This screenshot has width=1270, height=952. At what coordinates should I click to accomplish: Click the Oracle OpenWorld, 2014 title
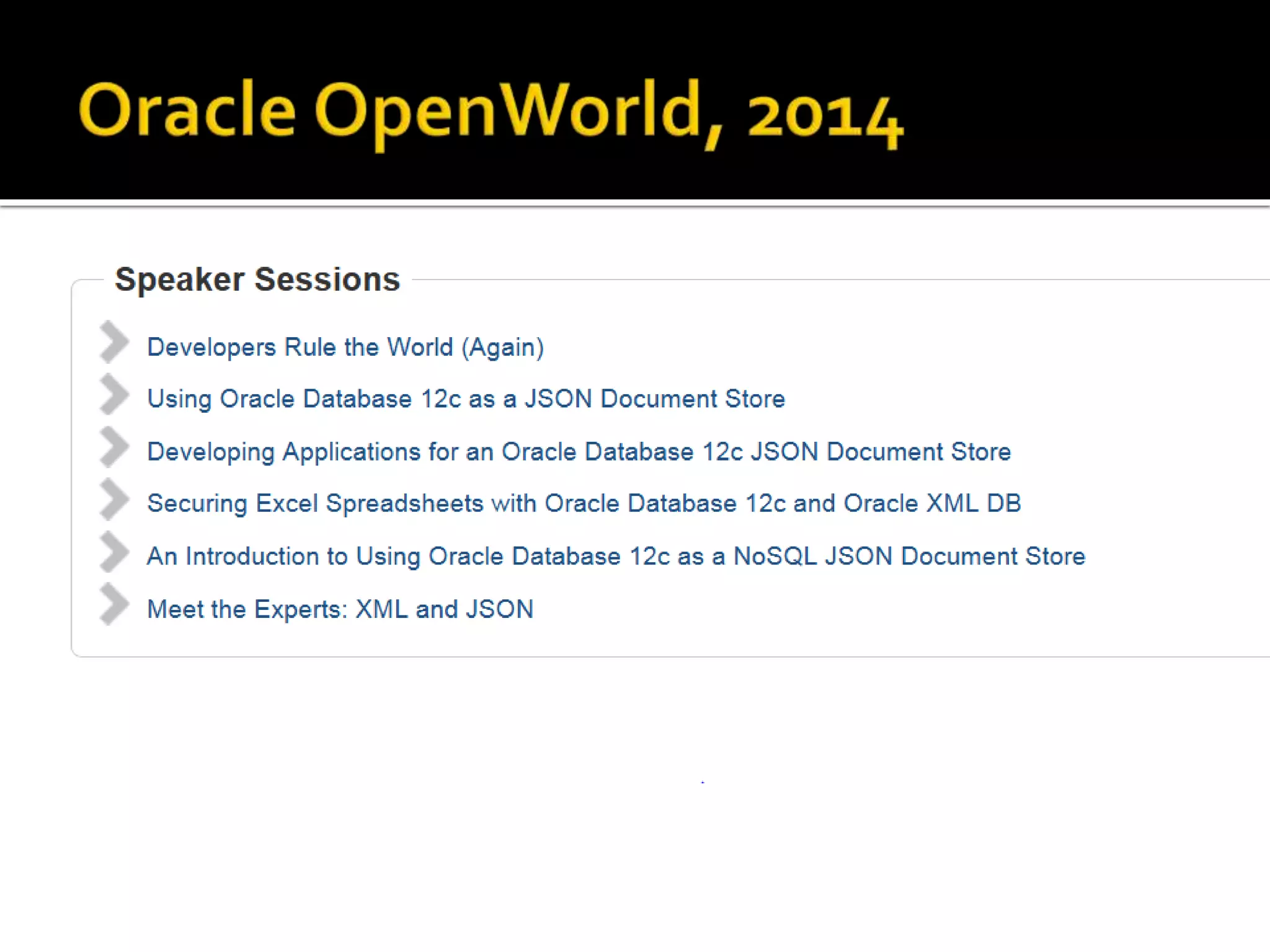(x=490, y=112)
